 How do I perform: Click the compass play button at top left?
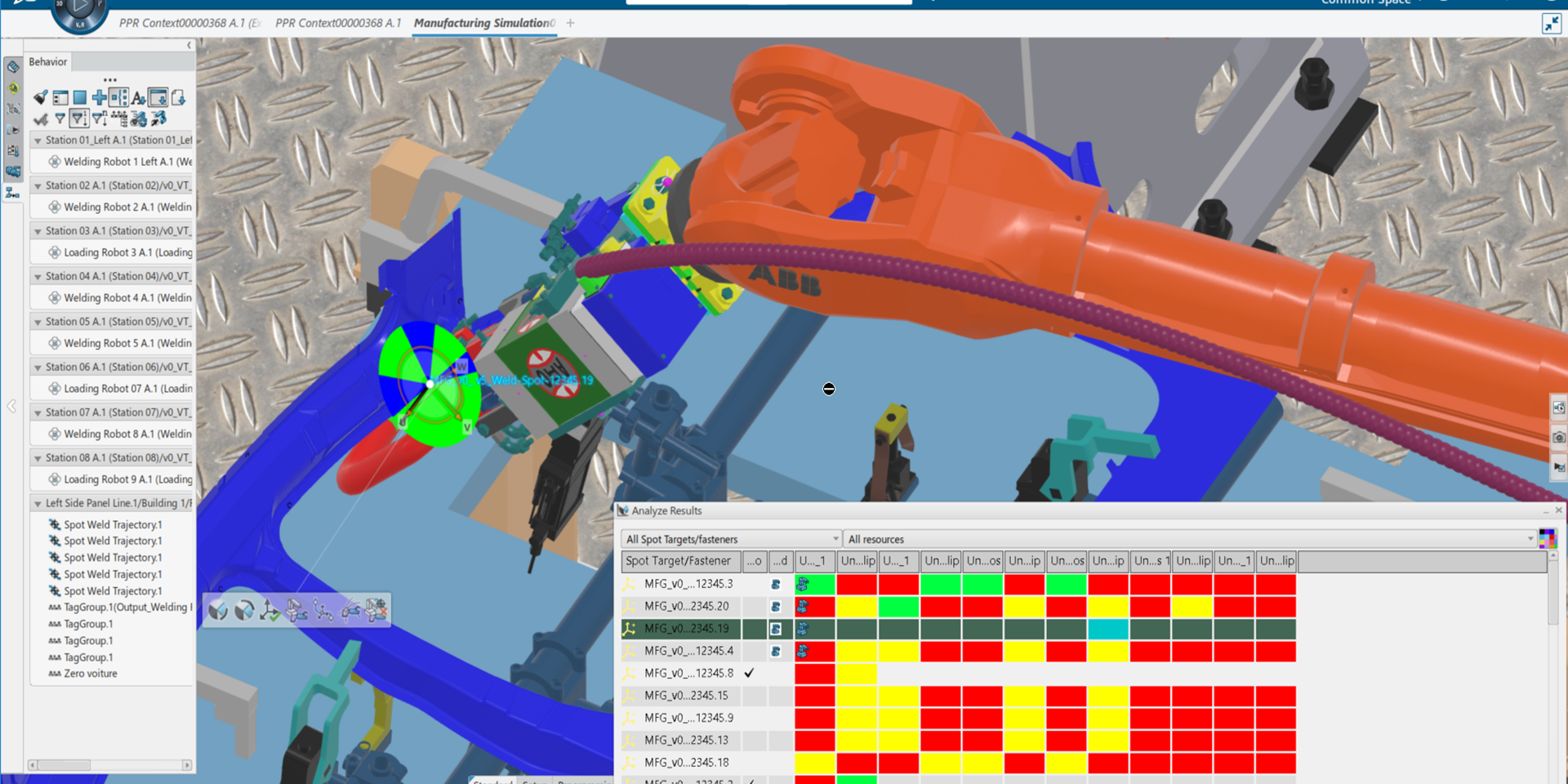point(79,8)
